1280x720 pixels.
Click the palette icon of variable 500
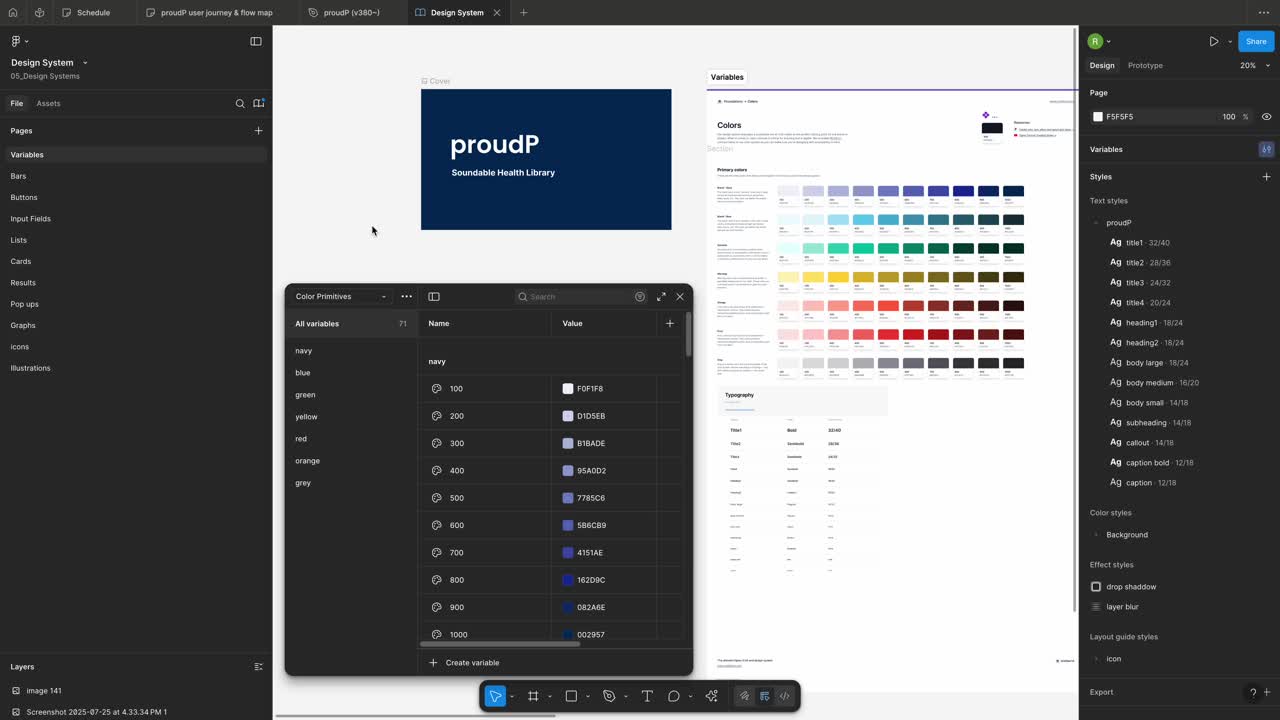436,498
